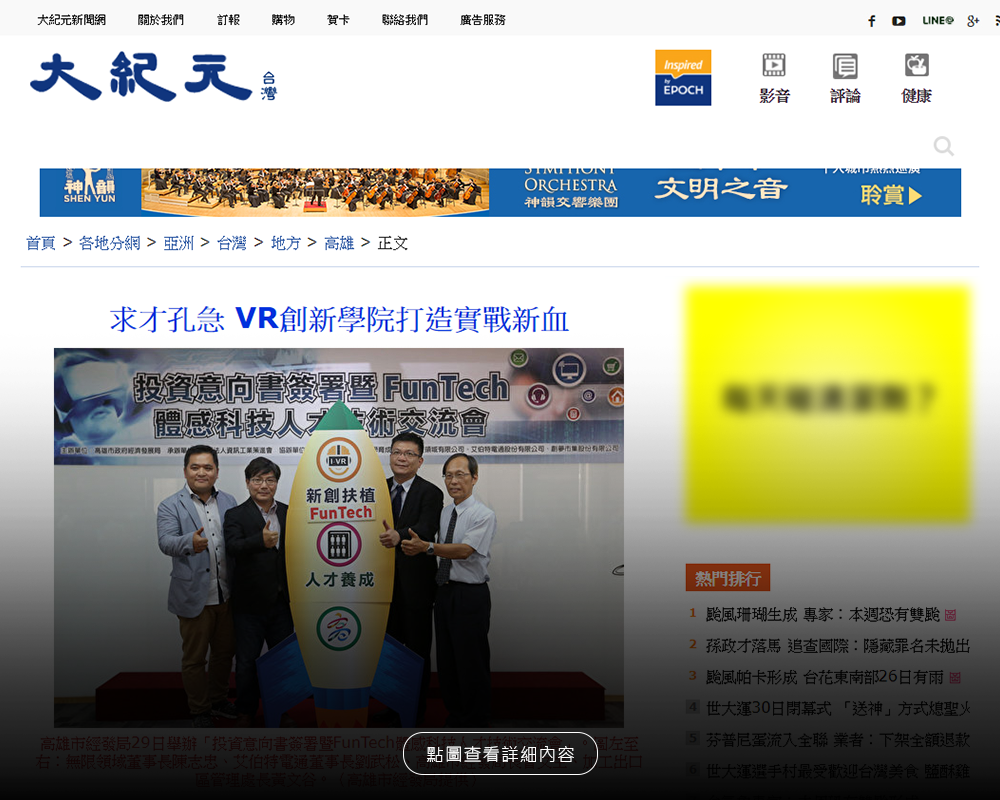This screenshot has height=800, width=1000.
Task: Click 聯絡我們 in the top menu
Action: click(404, 20)
